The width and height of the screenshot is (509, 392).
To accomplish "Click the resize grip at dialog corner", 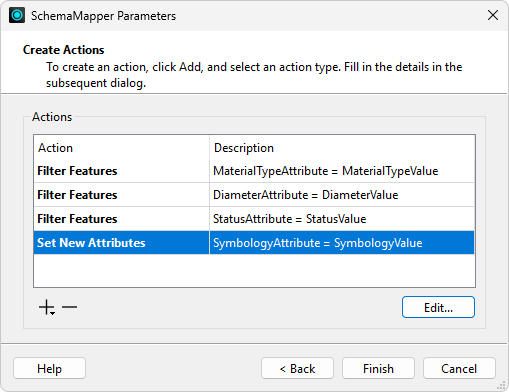I will 501,385.
